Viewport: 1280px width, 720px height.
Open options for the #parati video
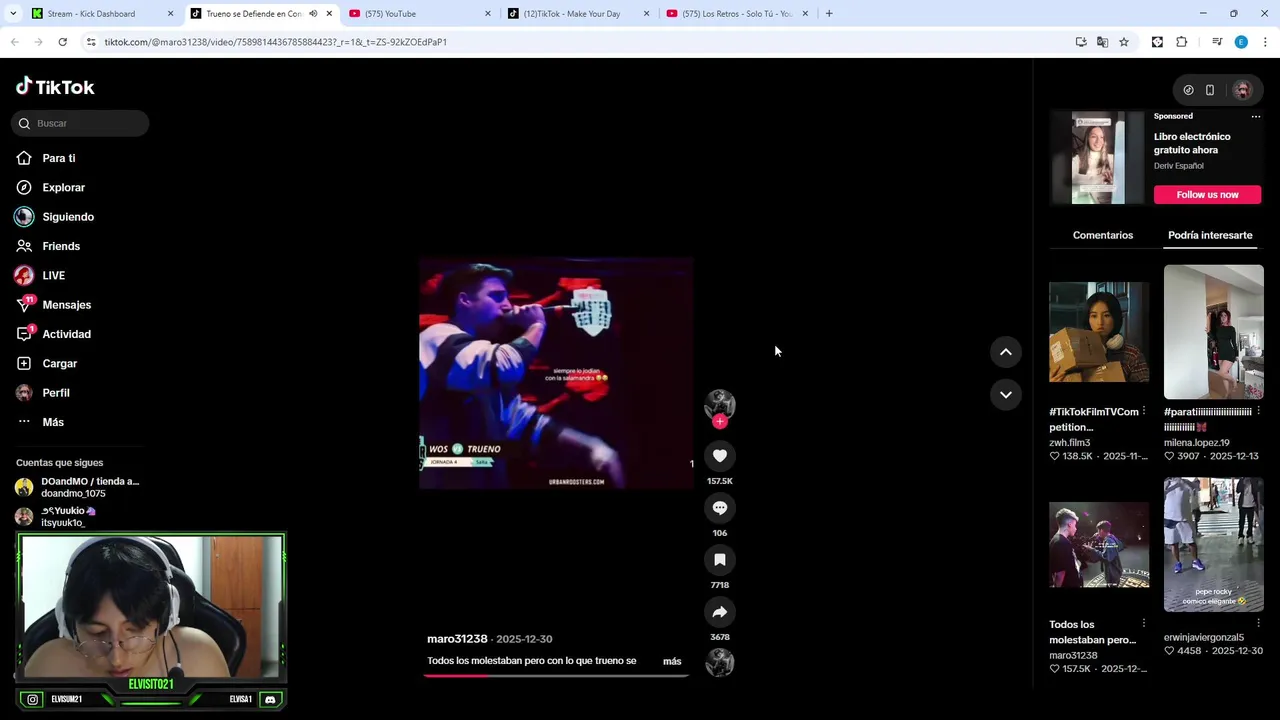1258,411
